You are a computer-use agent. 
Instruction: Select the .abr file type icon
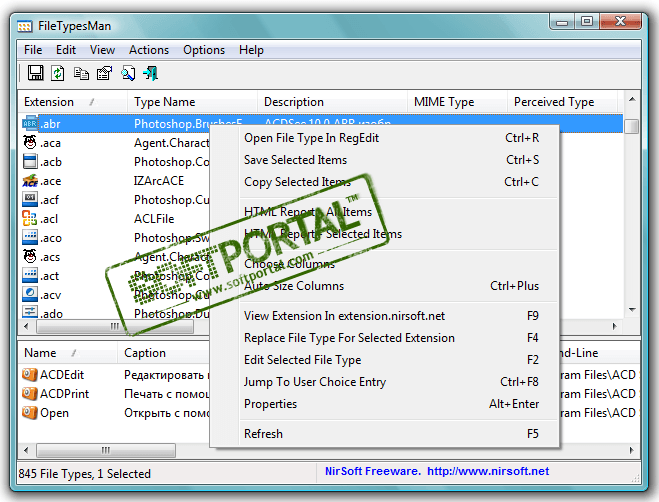tap(30, 124)
